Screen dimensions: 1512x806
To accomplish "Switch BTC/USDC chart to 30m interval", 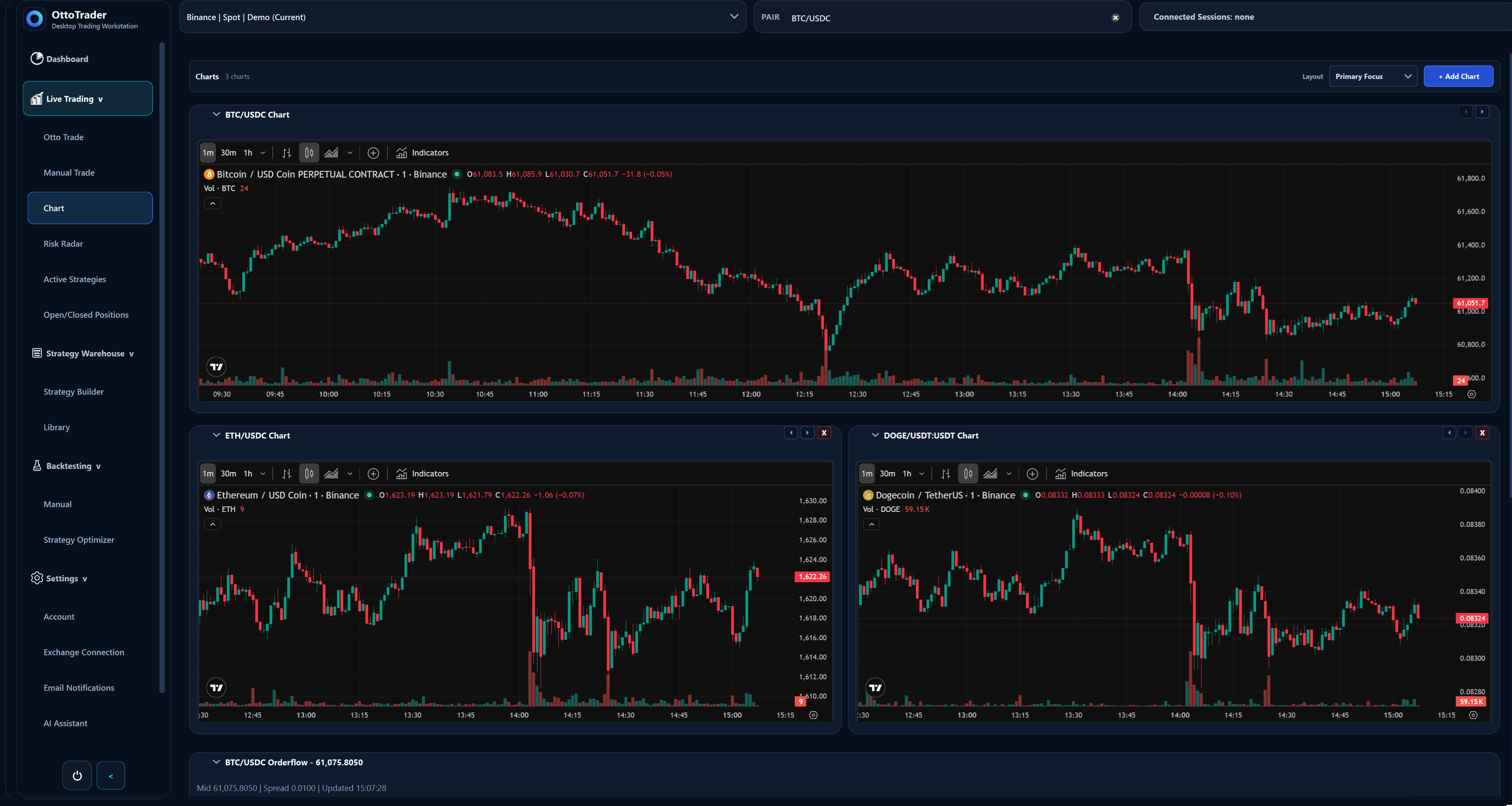I will [228, 153].
